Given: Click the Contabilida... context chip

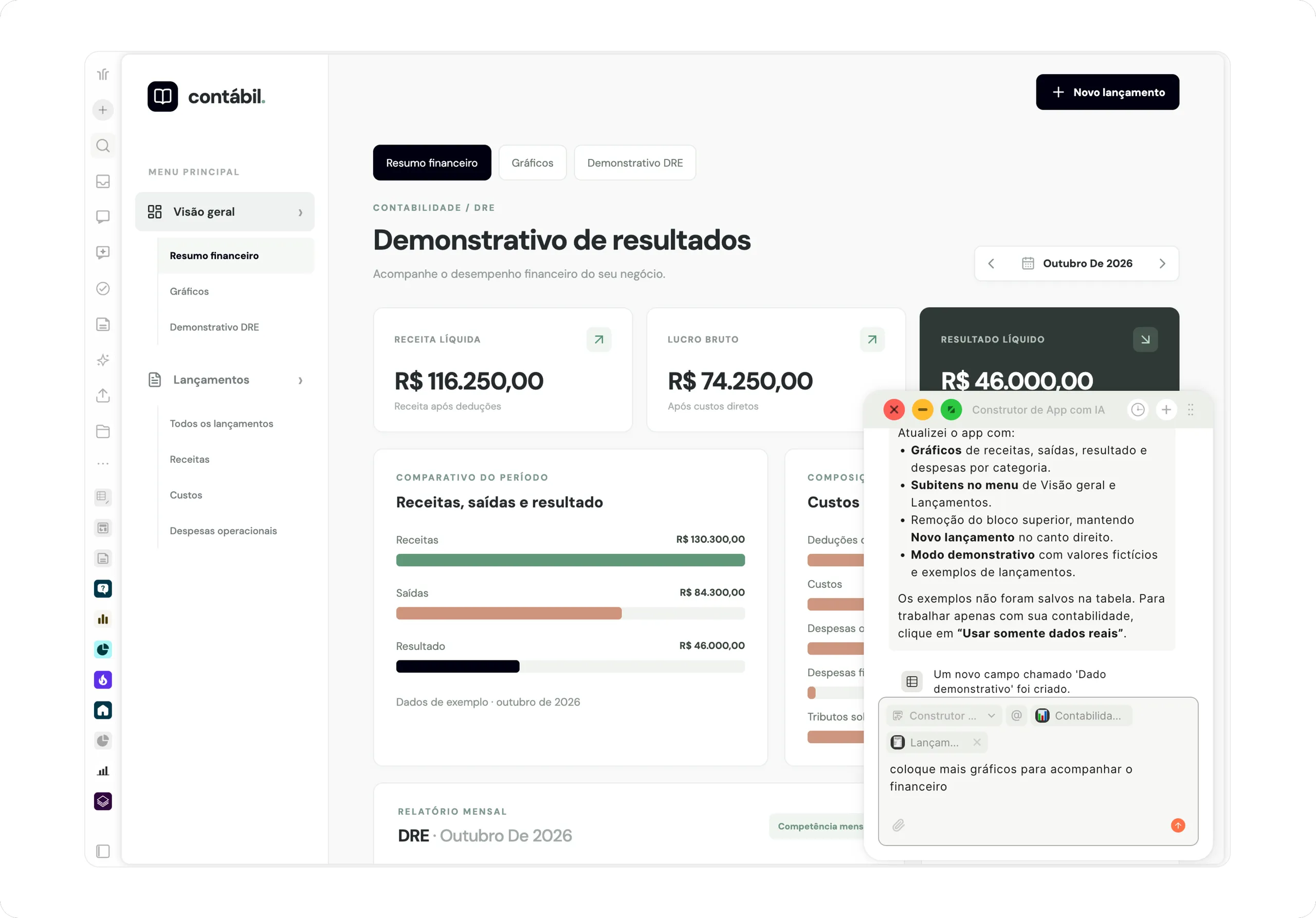Looking at the screenshot, I should pyautogui.click(x=1082, y=715).
